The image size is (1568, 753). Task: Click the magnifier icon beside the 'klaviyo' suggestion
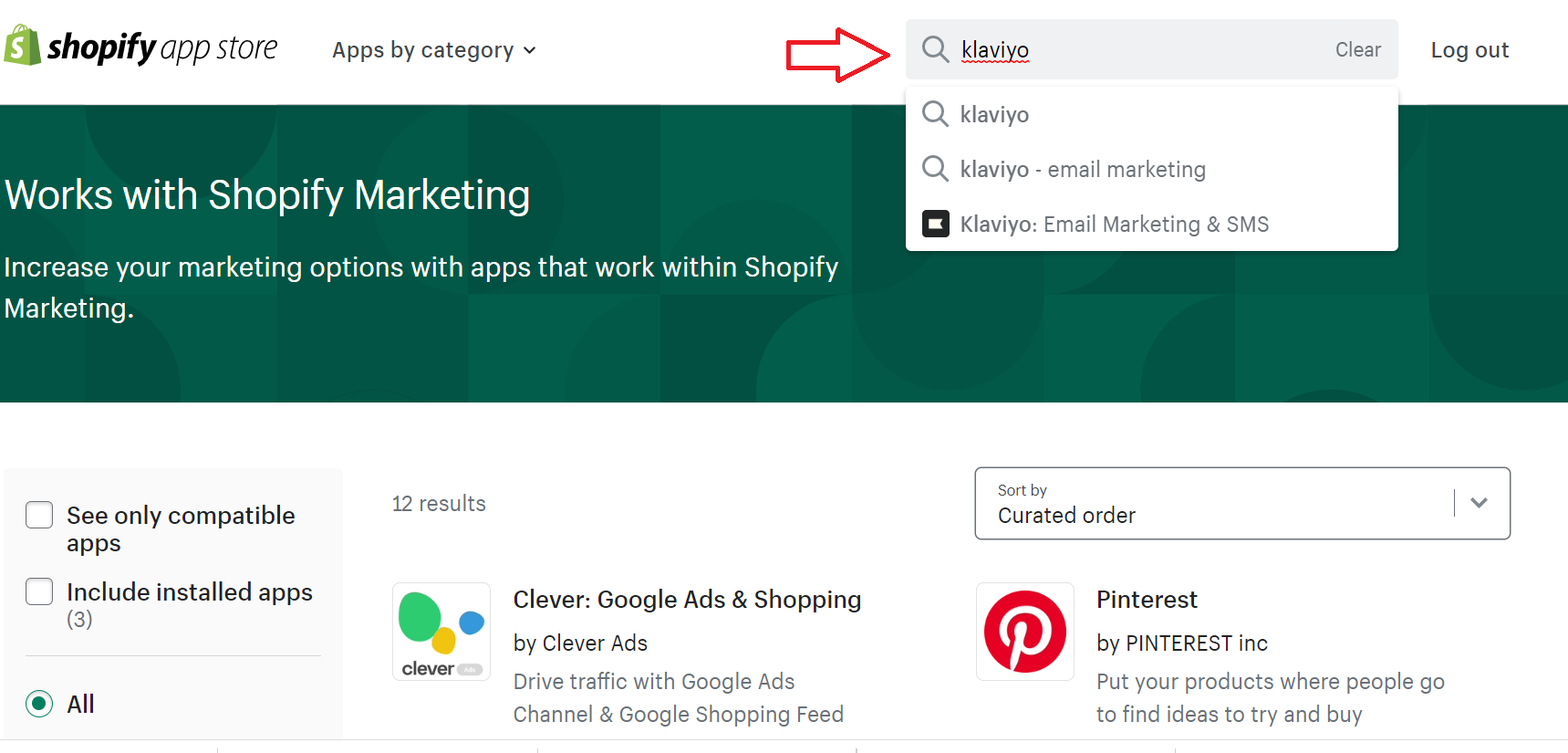[935, 114]
